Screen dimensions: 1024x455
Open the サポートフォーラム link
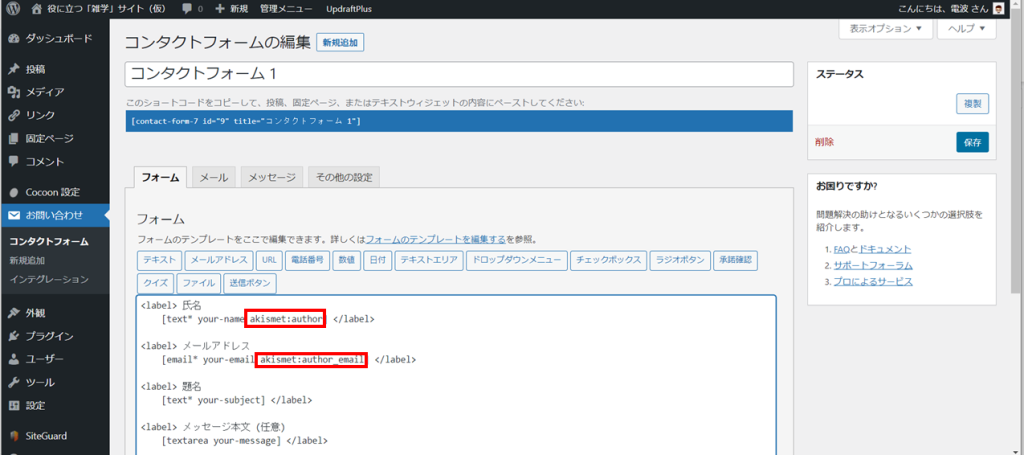point(873,266)
